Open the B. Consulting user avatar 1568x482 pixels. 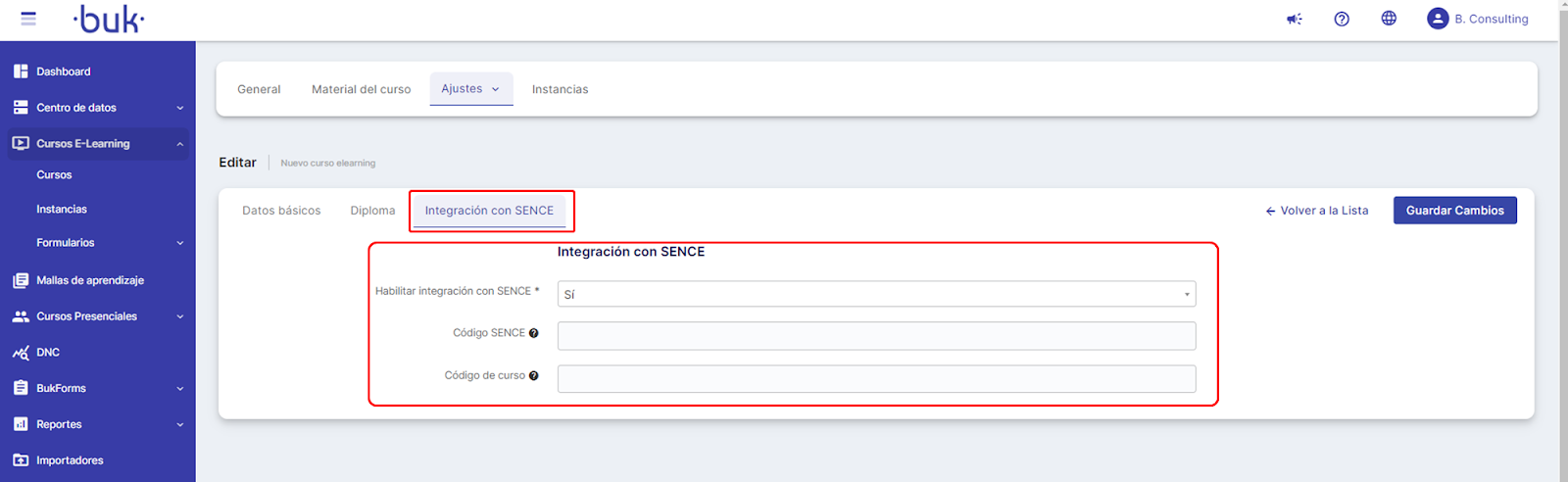tap(1438, 19)
